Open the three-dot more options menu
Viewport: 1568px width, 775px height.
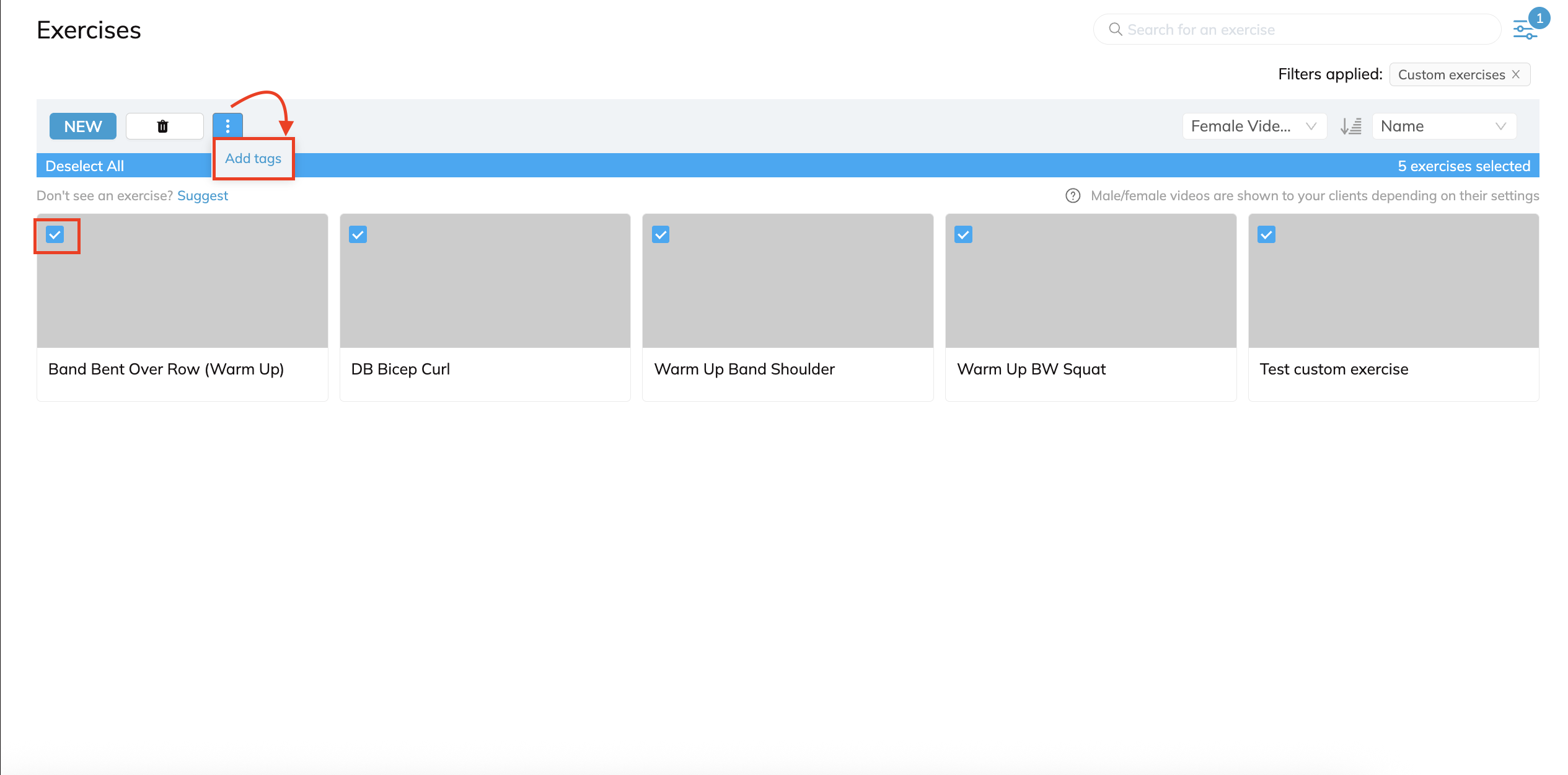[227, 126]
